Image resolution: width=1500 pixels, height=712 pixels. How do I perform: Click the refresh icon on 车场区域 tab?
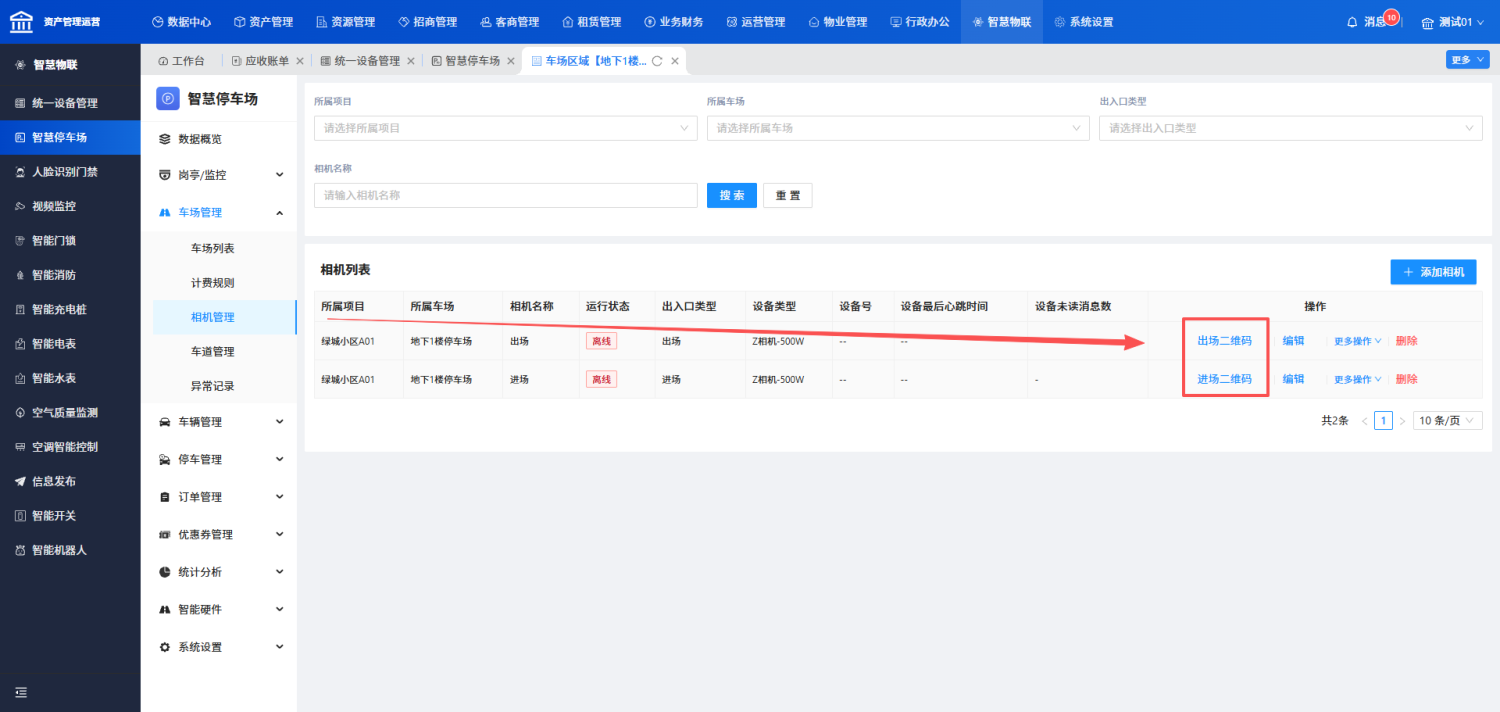coord(657,61)
